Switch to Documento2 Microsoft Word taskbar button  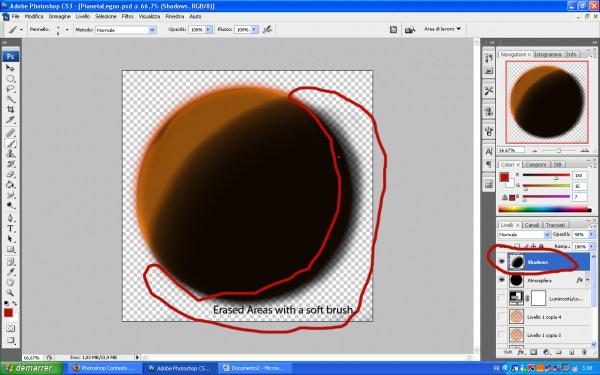254,368
